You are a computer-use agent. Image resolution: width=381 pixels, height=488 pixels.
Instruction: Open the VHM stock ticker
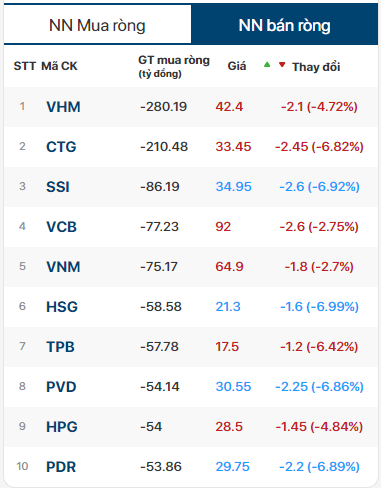click(x=63, y=107)
